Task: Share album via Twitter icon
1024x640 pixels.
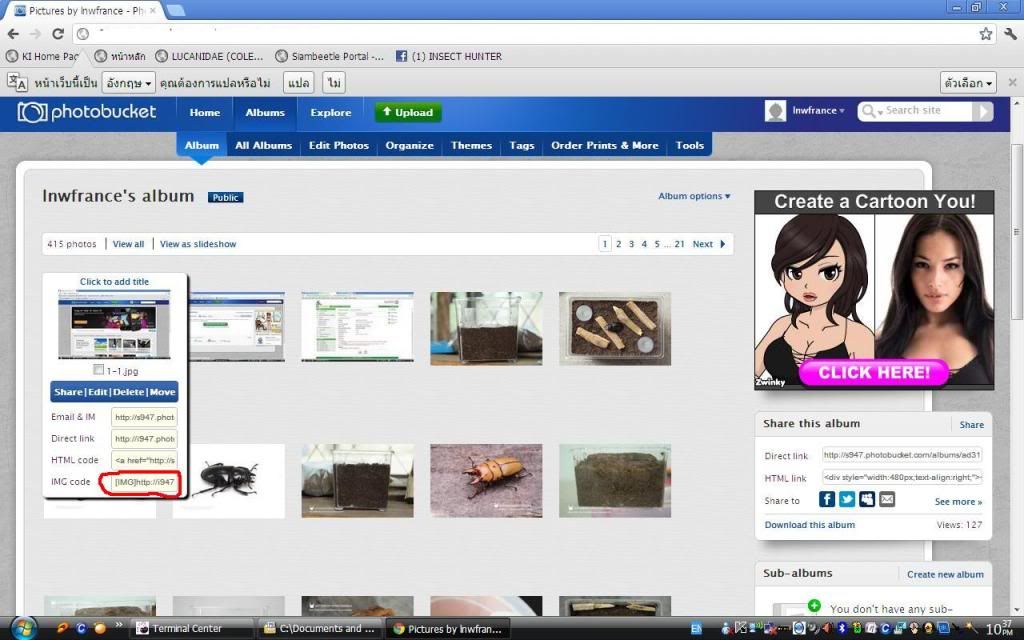Action: pyautogui.click(x=847, y=499)
